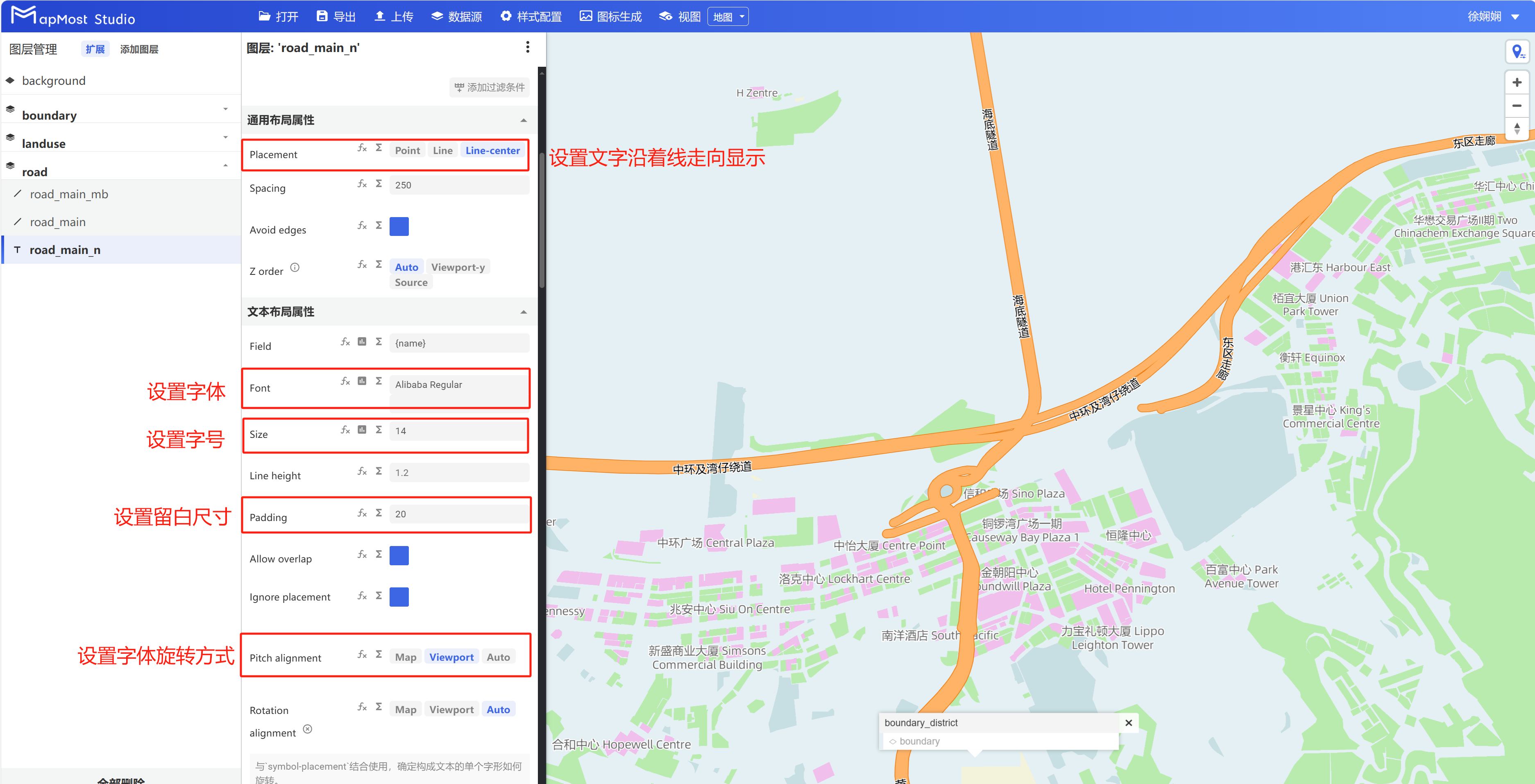Toggle the Avoid edges blue switch
The image size is (1535, 784).
(399, 227)
